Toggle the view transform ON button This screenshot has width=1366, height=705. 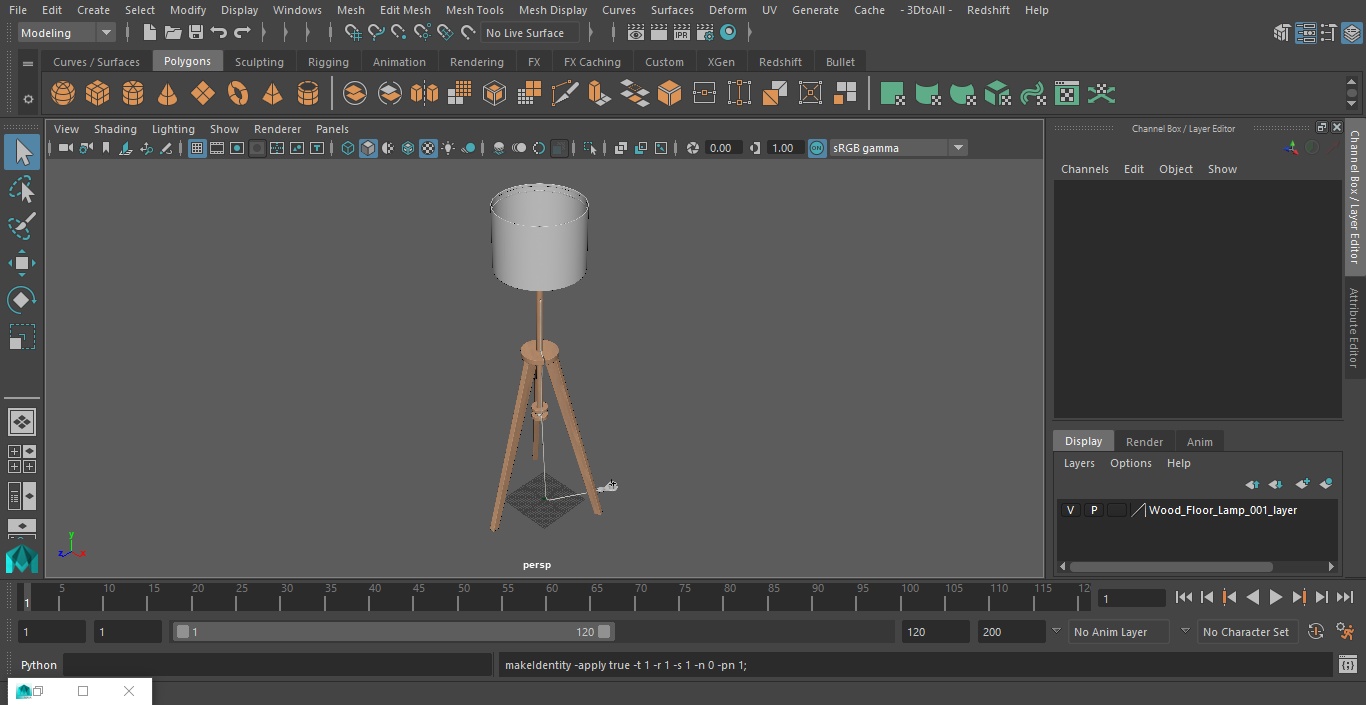pyautogui.click(x=817, y=148)
